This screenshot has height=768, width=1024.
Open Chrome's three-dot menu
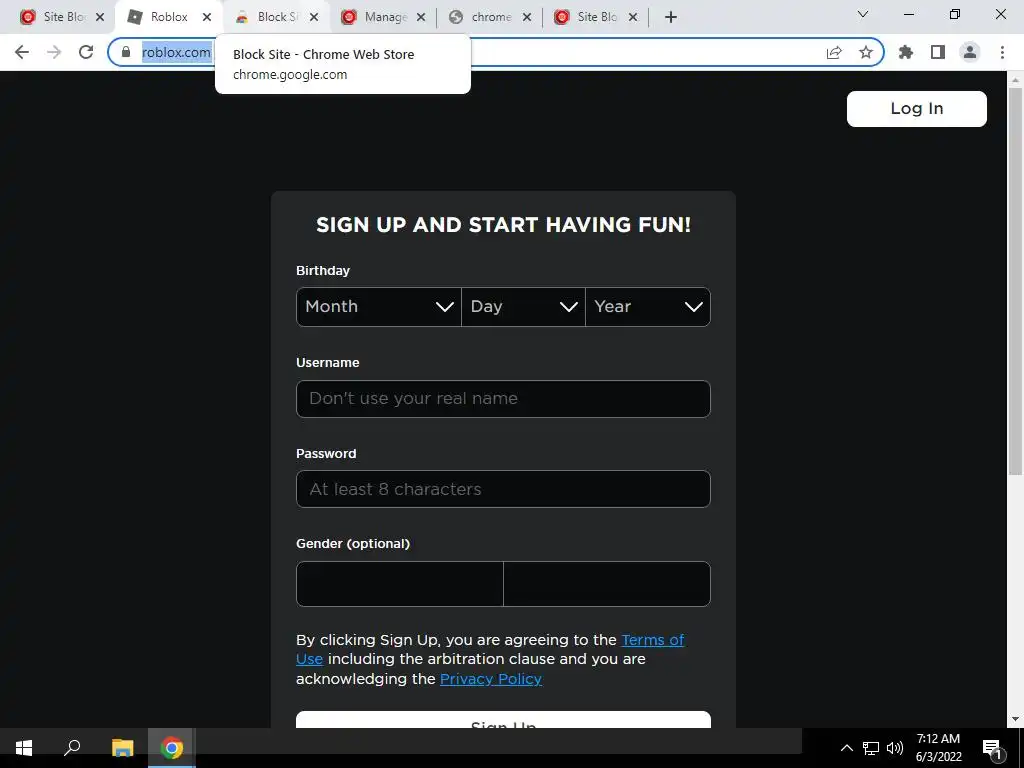(1002, 52)
